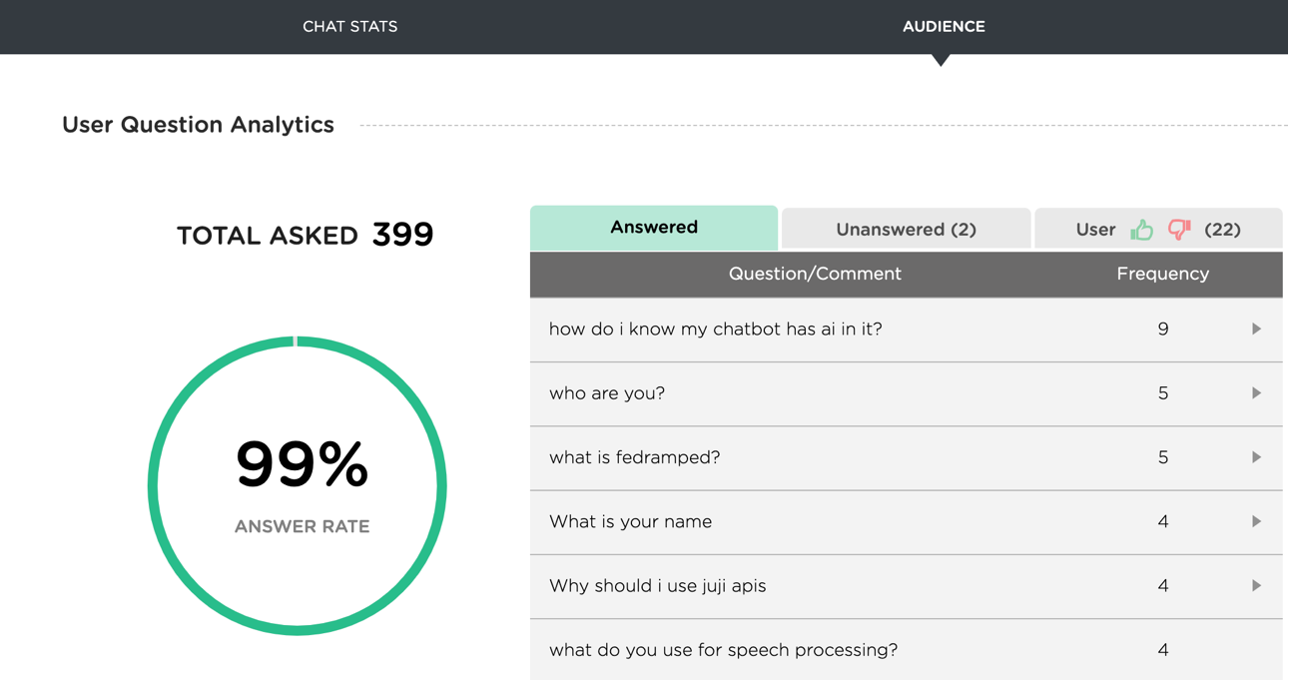Screen dimensions: 1292x684
Task: Open the Audience tab
Action: tap(943, 27)
